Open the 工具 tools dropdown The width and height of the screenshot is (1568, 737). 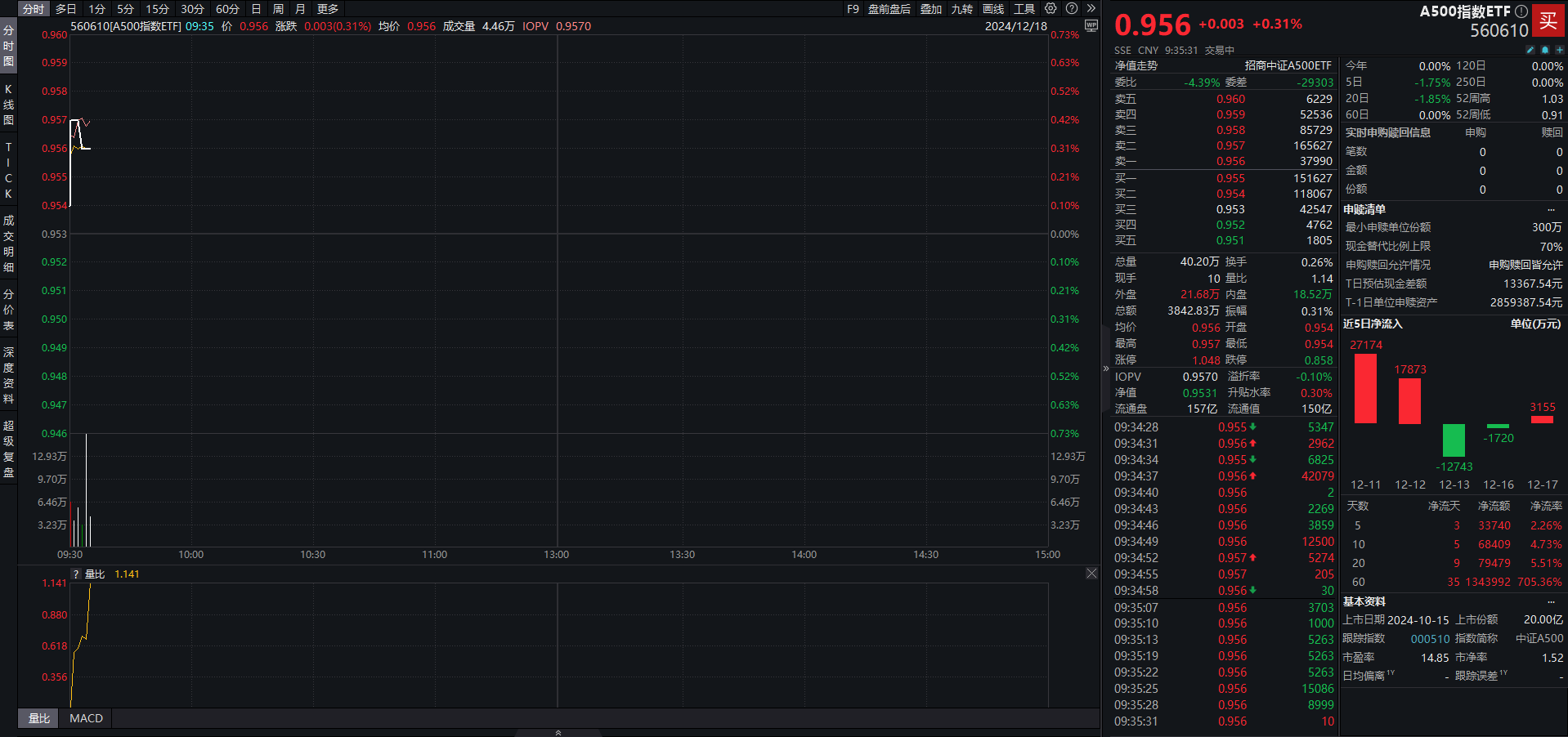coord(1024,9)
